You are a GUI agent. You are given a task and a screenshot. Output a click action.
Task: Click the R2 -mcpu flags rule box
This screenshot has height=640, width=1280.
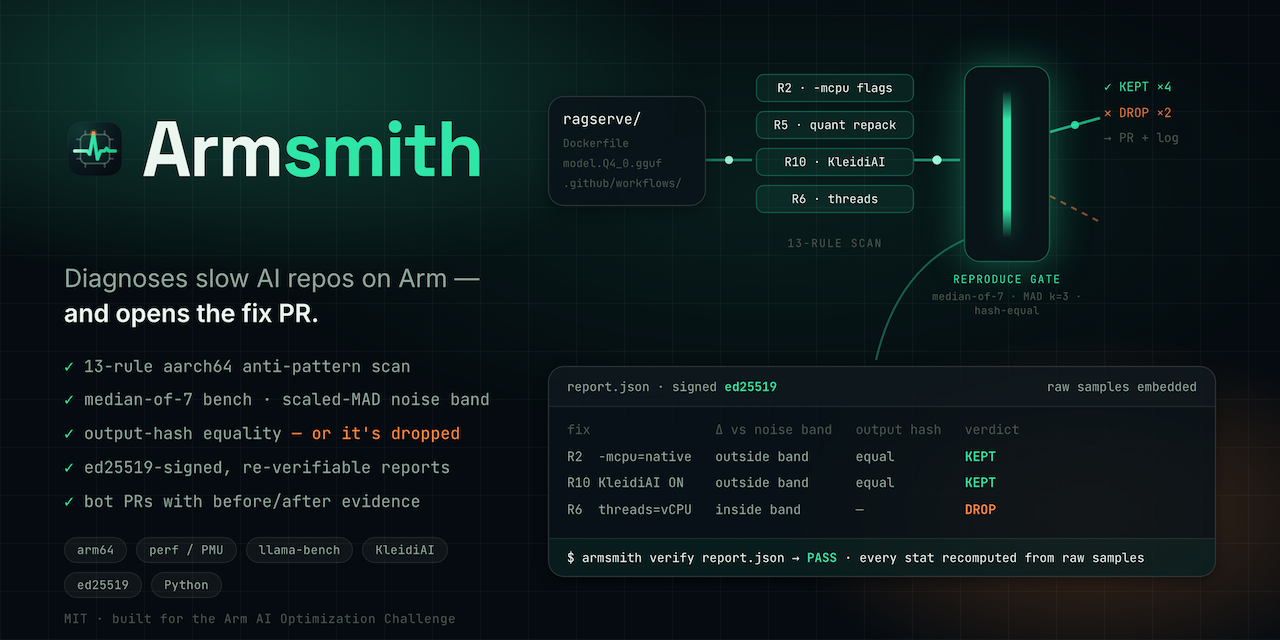(835, 88)
